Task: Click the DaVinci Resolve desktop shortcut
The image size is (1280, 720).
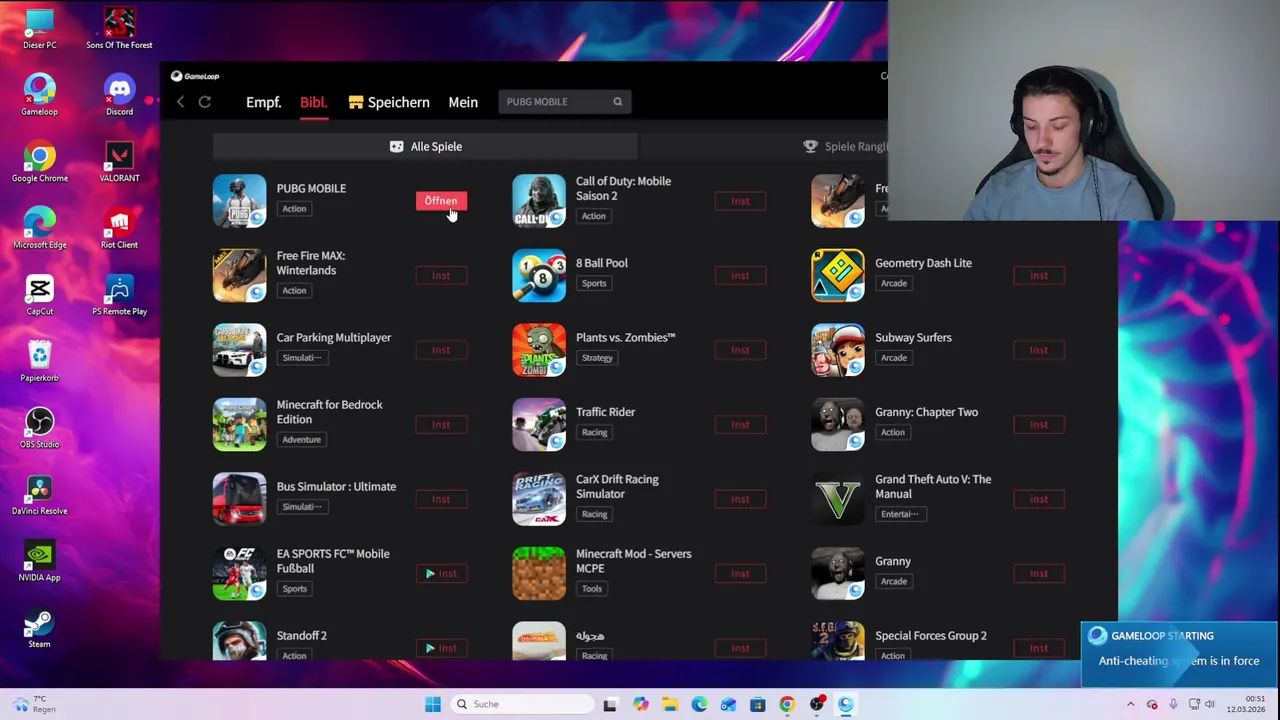Action: pos(39,495)
